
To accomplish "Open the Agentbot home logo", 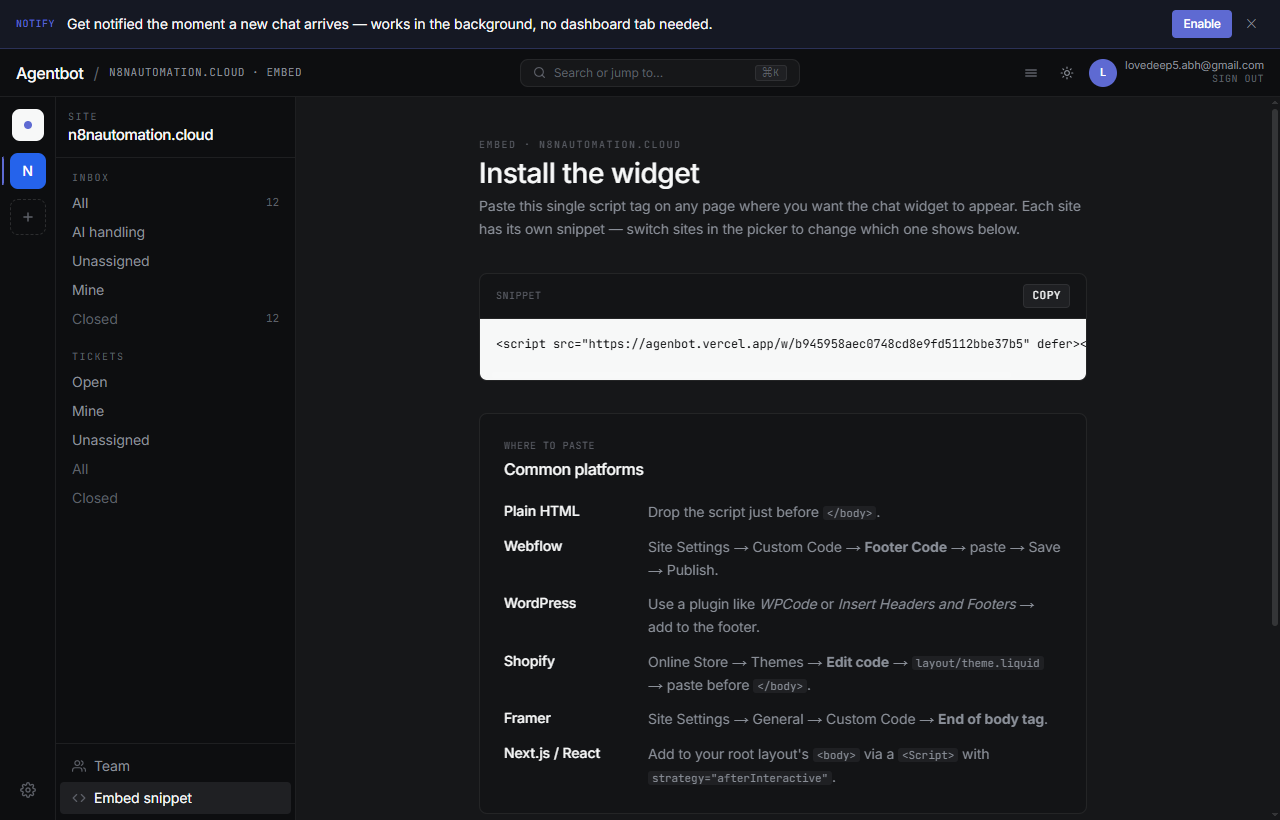I will pos(50,73).
